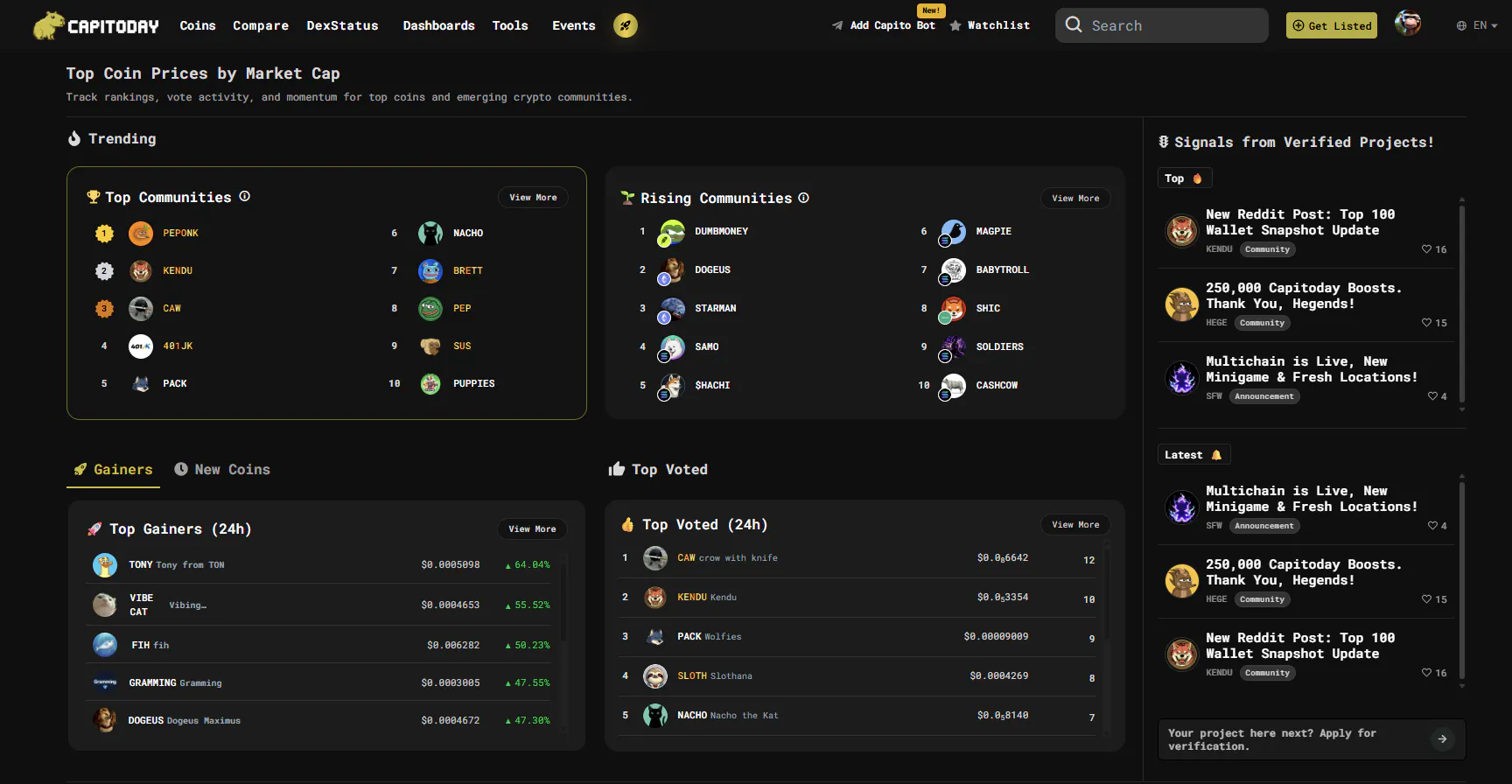Screen dimensions: 1512x784
Task: Open the SHIC coin icon
Action: (x=953, y=309)
